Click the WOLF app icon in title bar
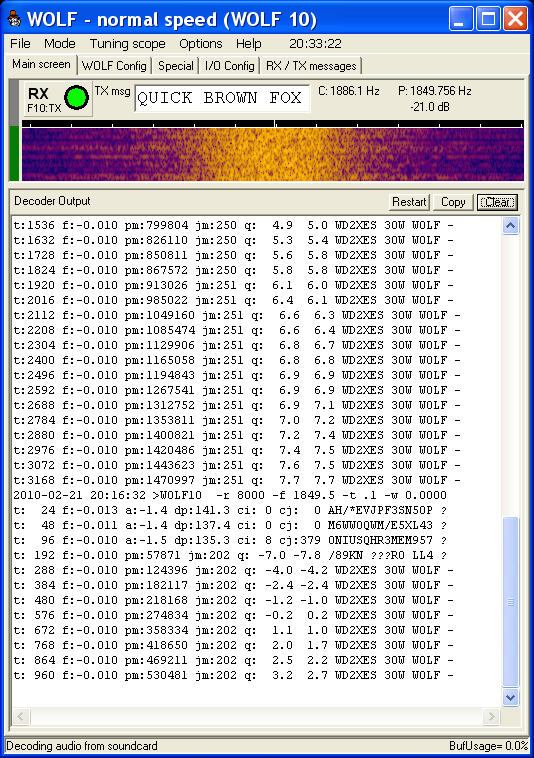The image size is (534, 758). (14, 19)
